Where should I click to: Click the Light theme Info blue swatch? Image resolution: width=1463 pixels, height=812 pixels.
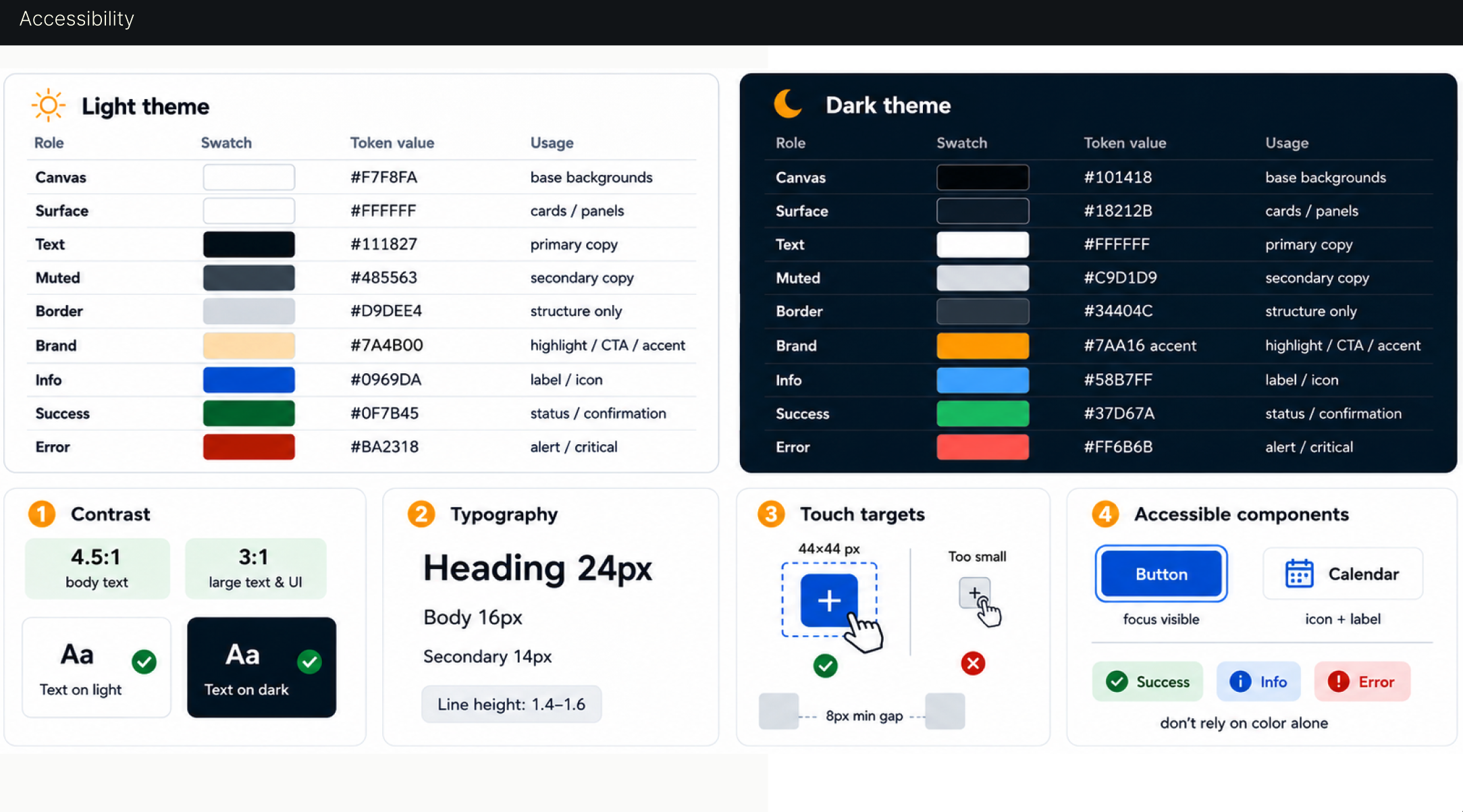coord(249,380)
